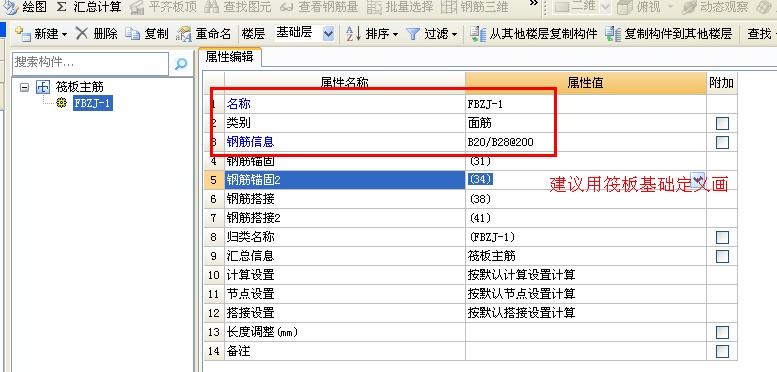Click the empty 长度调整(mm) value cell
The width and height of the screenshot is (777, 372).
click(x=586, y=332)
